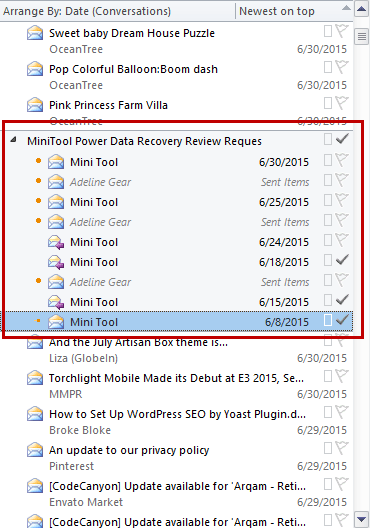The image size is (370, 528).
Task: Click scroll down arrow at bottom of list
Action: [362, 519]
